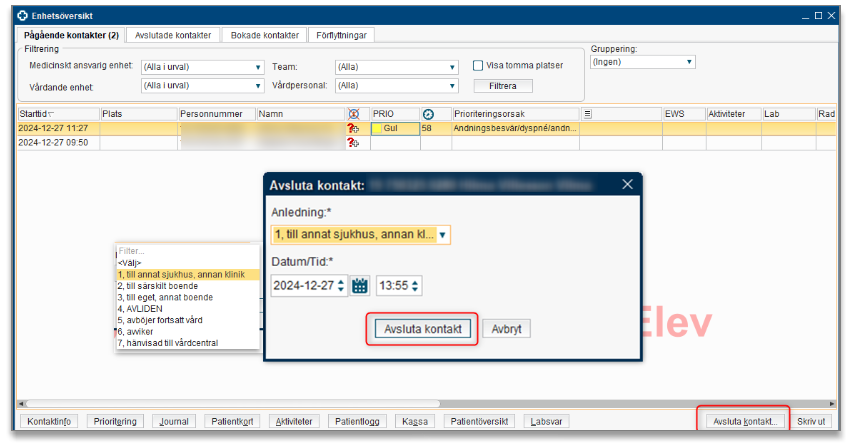Click the Enhetsöversikt window title icon
The image size is (854, 447).
(9, 17)
